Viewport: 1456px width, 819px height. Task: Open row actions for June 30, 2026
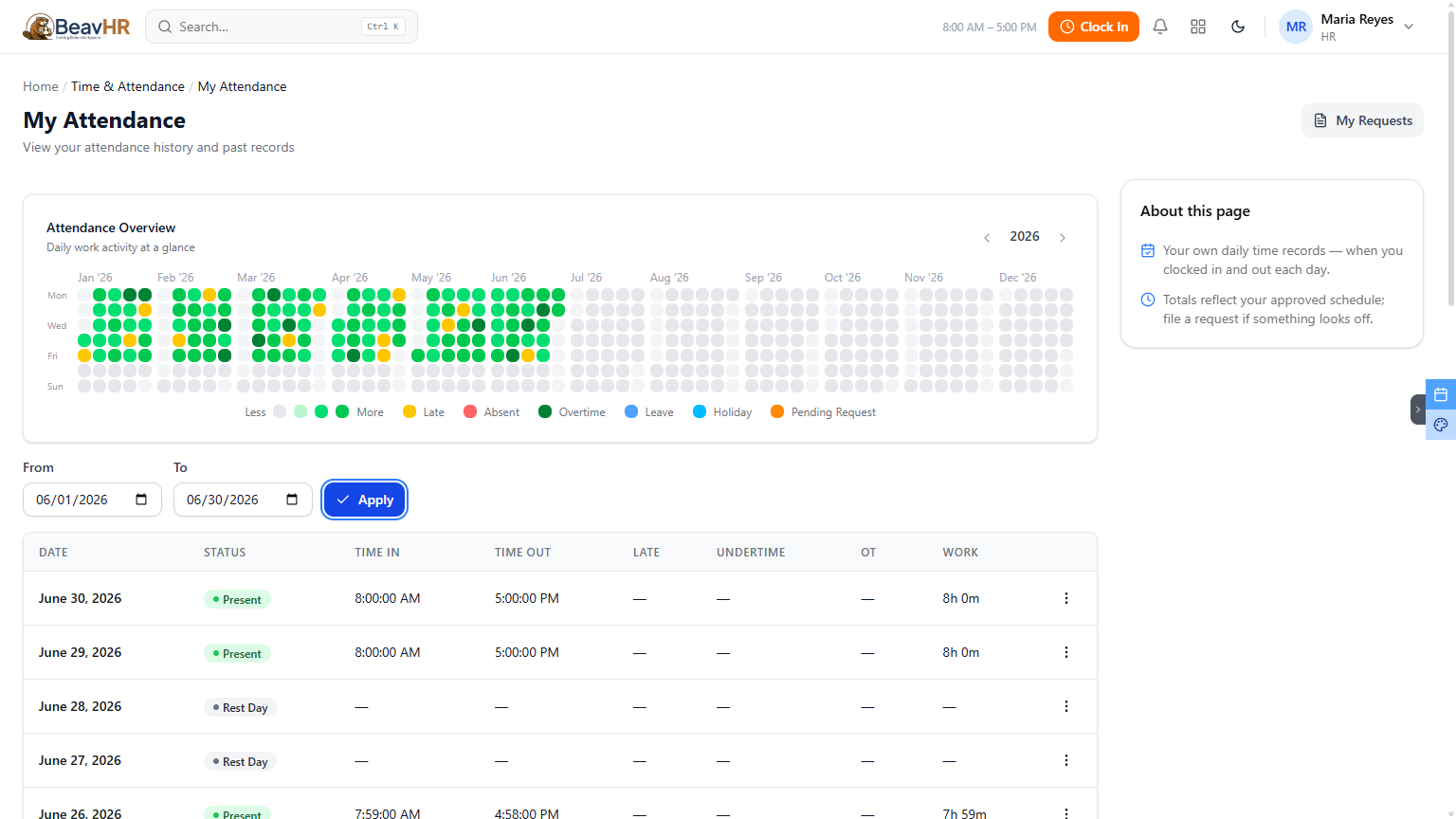point(1066,598)
